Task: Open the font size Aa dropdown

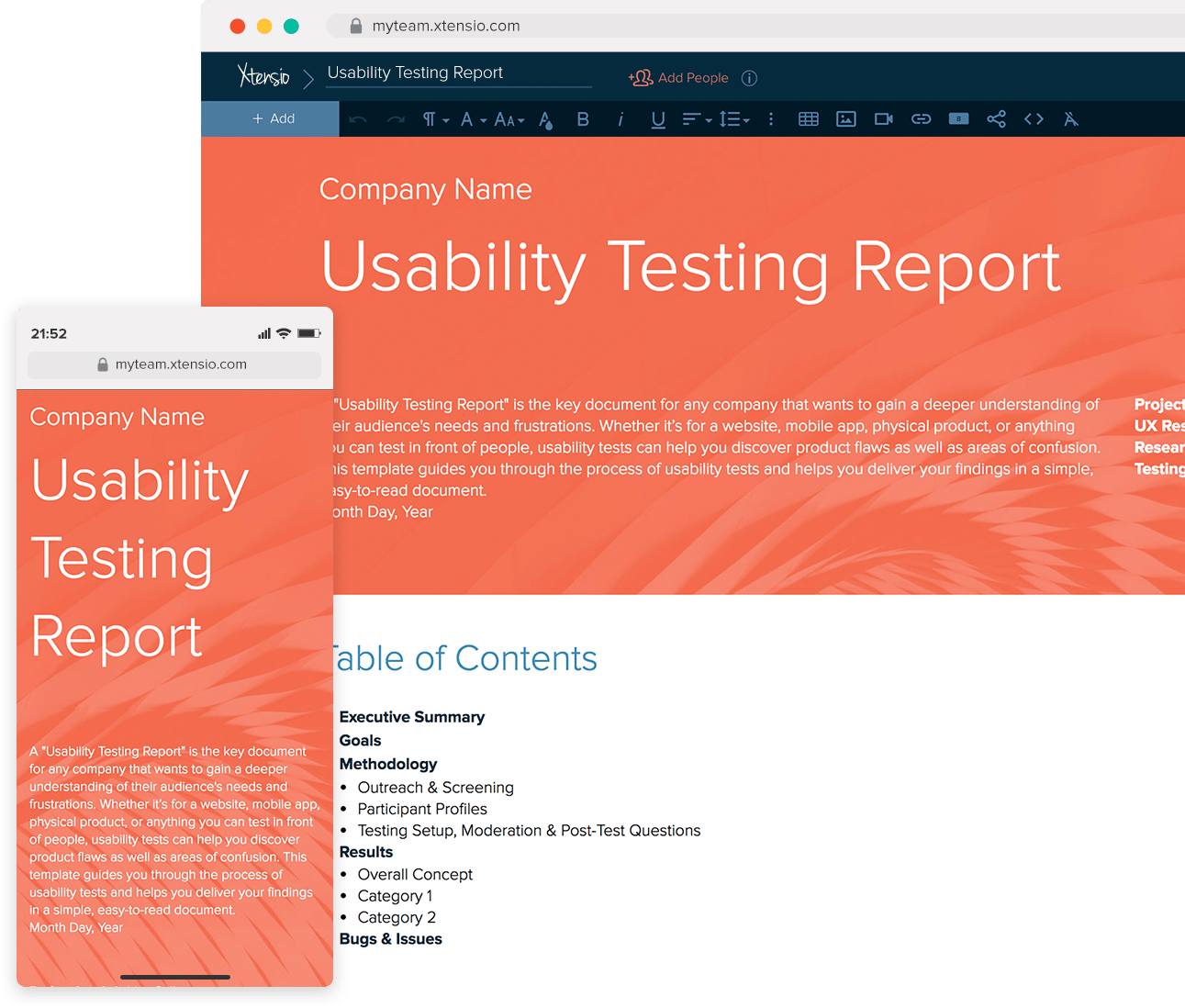Action: 509,118
